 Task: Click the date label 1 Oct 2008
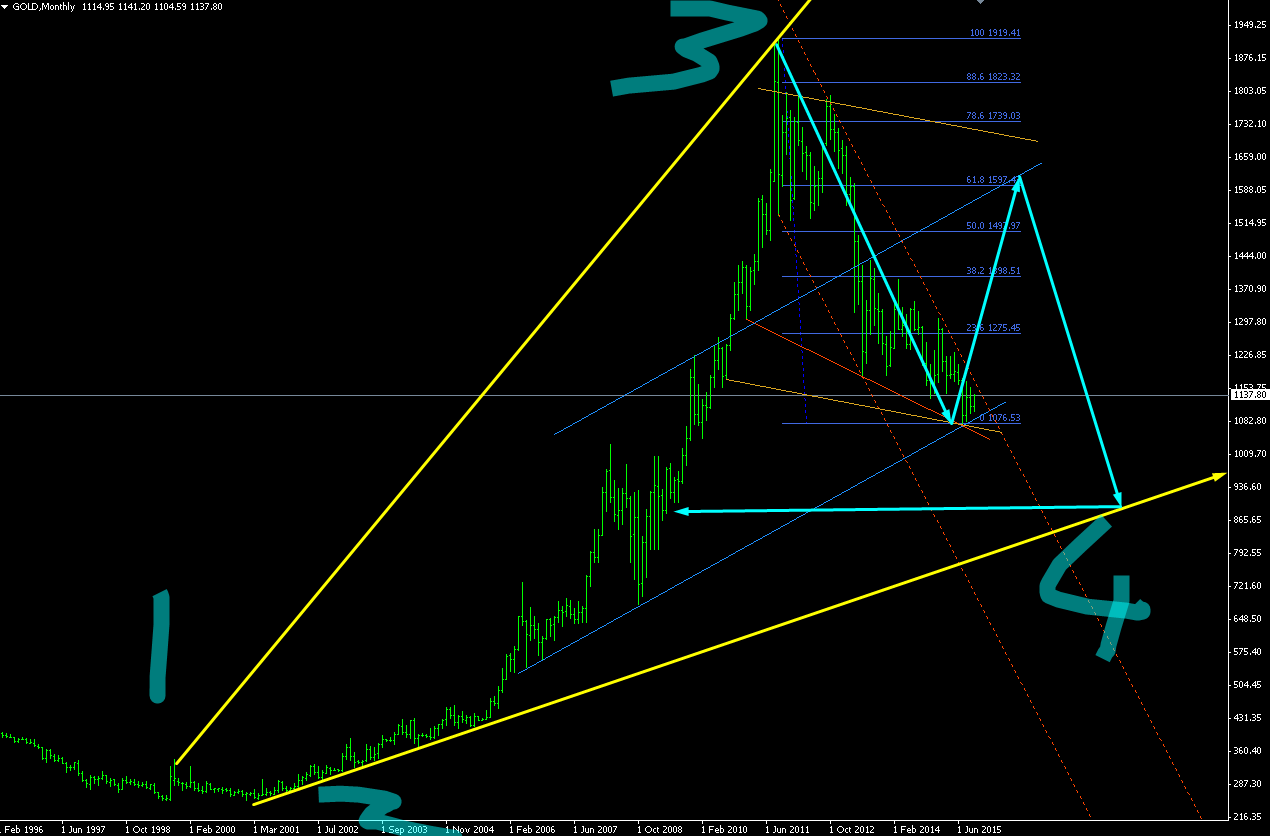pos(659,829)
